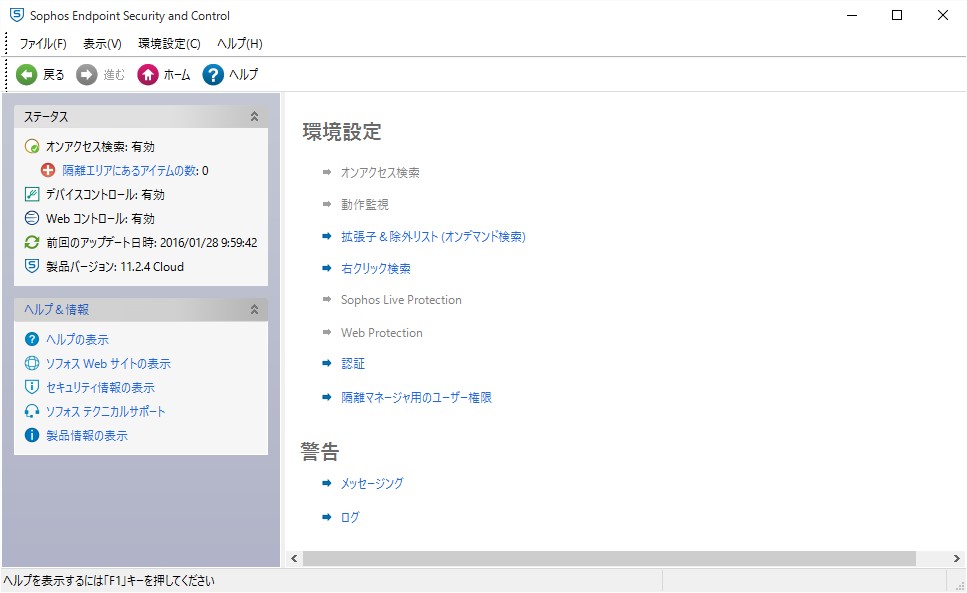Collapse the ヘルプ＆情報 panel

pyautogui.click(x=254, y=309)
